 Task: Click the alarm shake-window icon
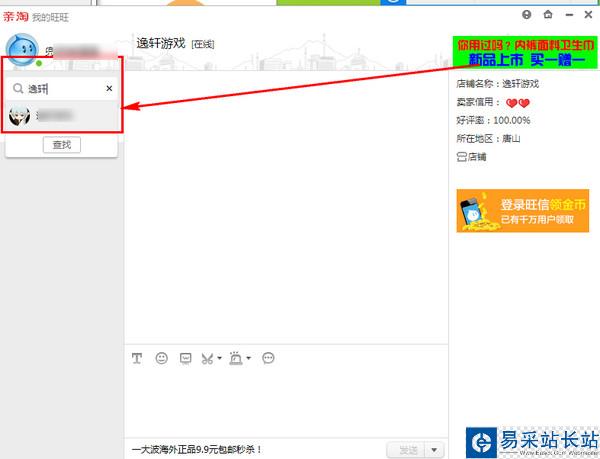236,358
